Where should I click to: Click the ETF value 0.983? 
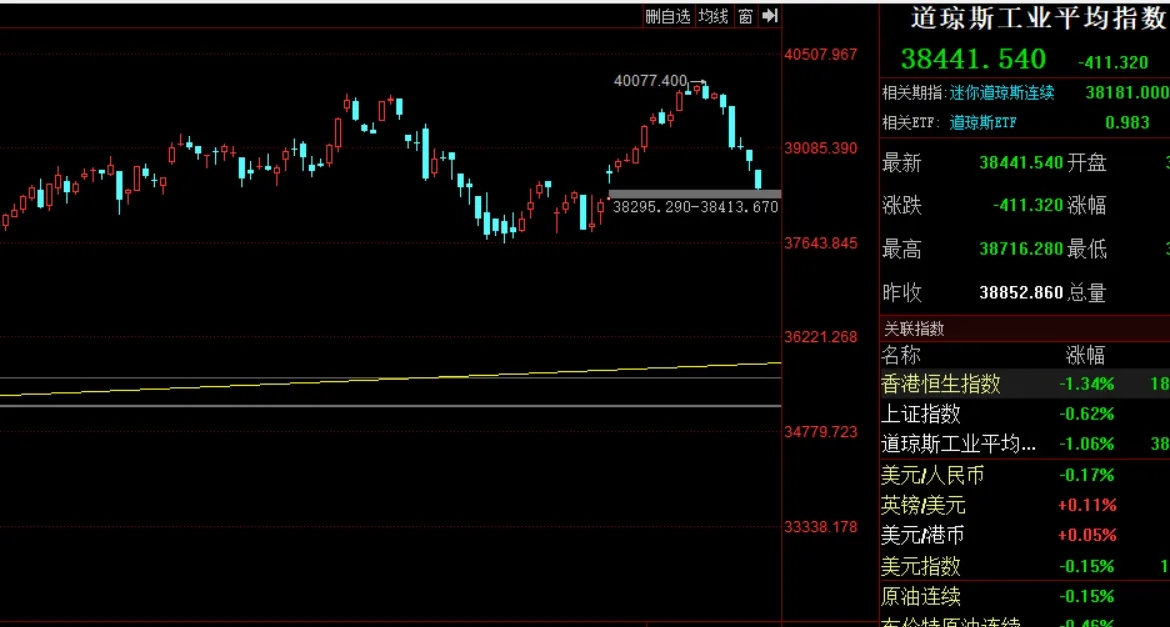(x=1127, y=122)
